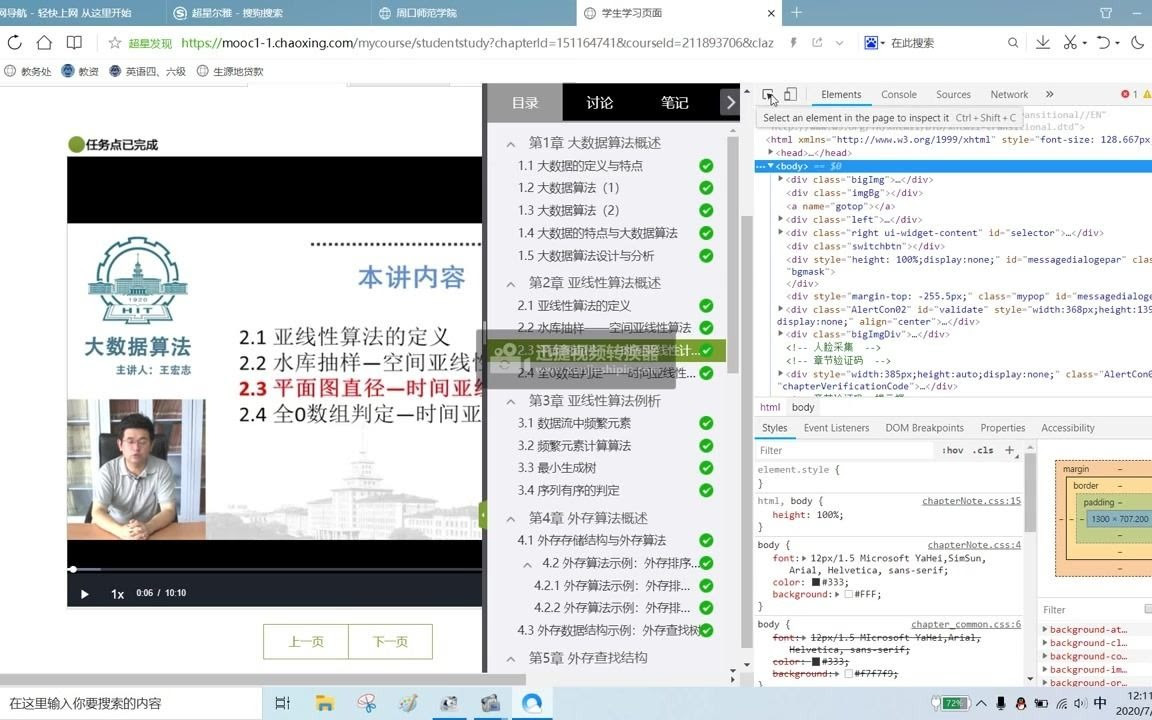The height and width of the screenshot is (720, 1152).
Task: Play the lecture video
Action: pos(84,594)
